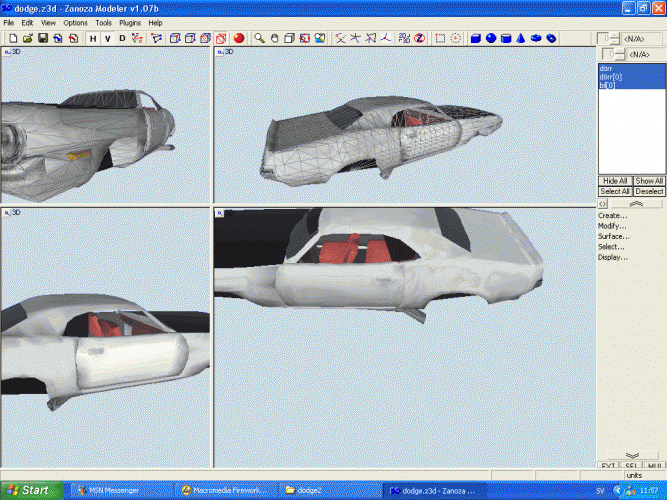
Task: Click the New file icon
Action: click(13, 38)
